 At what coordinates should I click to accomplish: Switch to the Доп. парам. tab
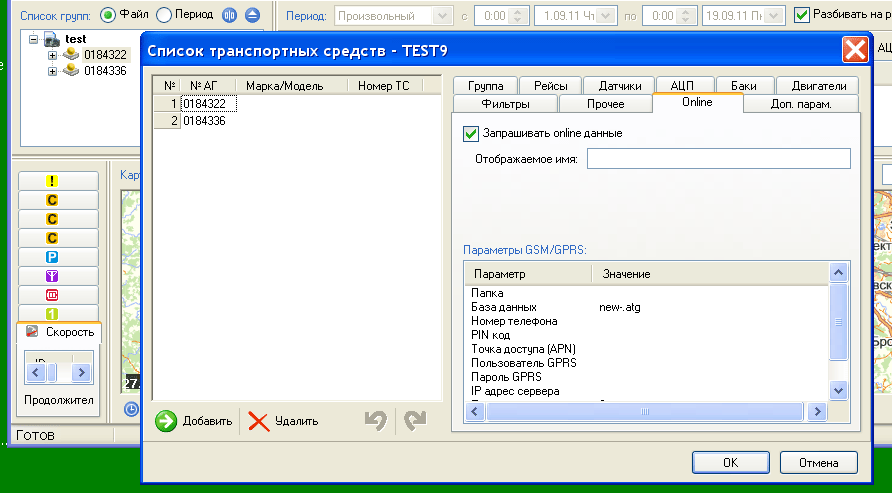click(x=800, y=104)
